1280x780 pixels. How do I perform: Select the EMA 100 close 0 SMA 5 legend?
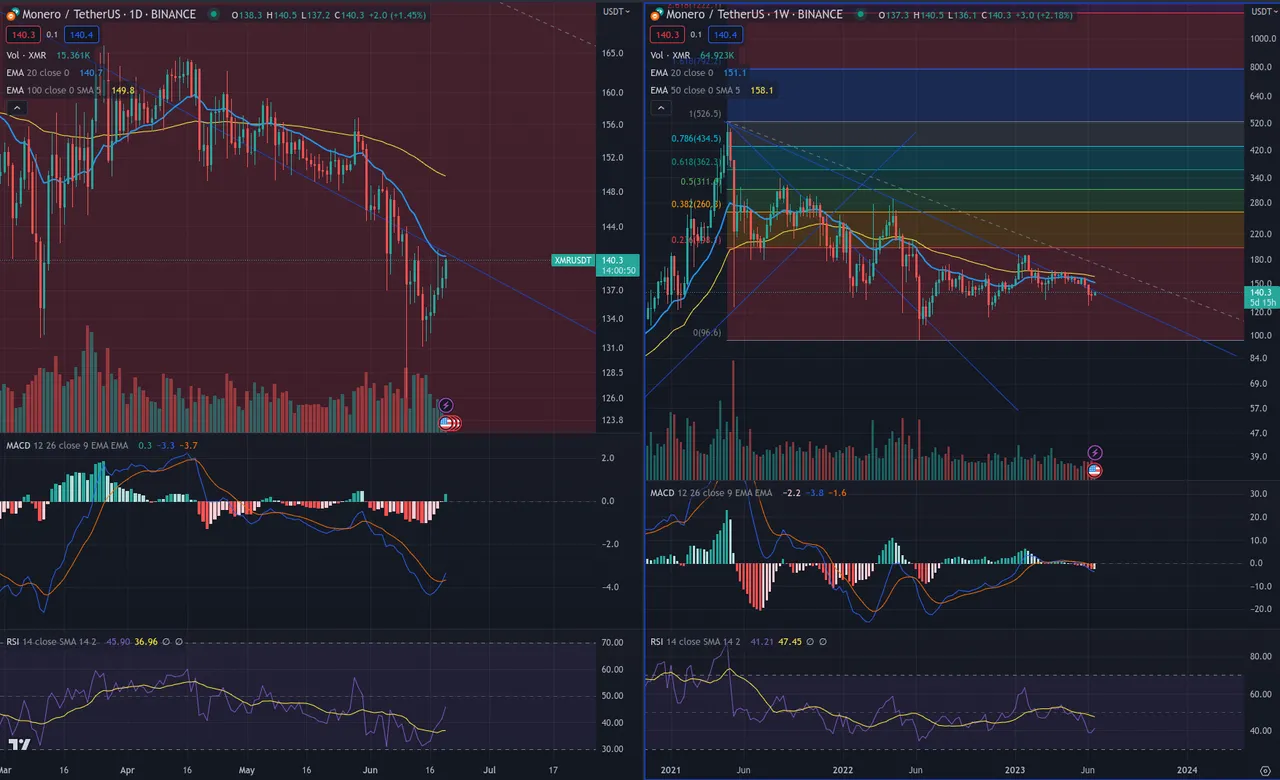click(54, 90)
